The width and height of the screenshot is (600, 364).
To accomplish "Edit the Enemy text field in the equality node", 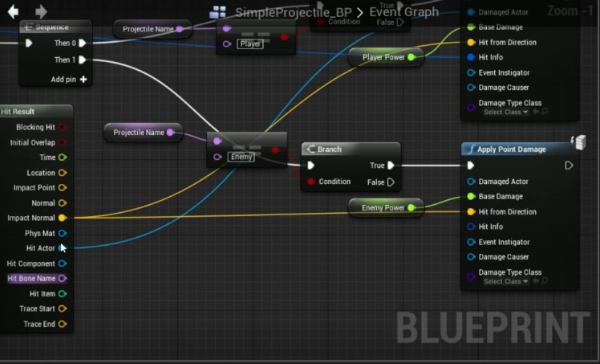I will tap(241, 157).
